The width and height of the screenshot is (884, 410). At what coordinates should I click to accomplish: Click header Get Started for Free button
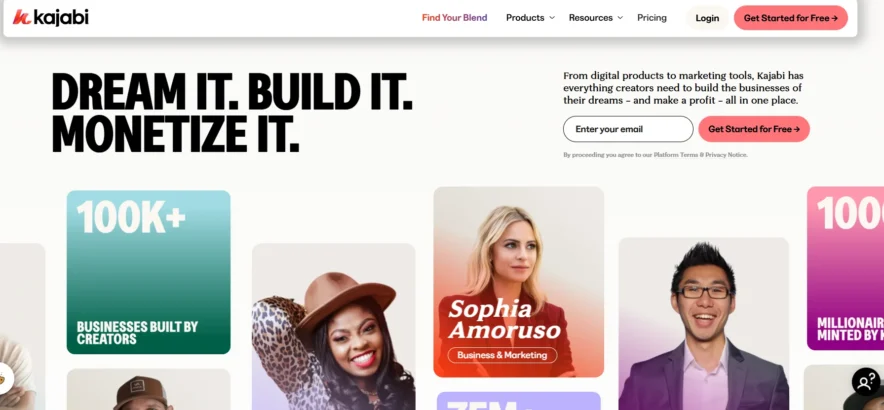[x=790, y=18]
